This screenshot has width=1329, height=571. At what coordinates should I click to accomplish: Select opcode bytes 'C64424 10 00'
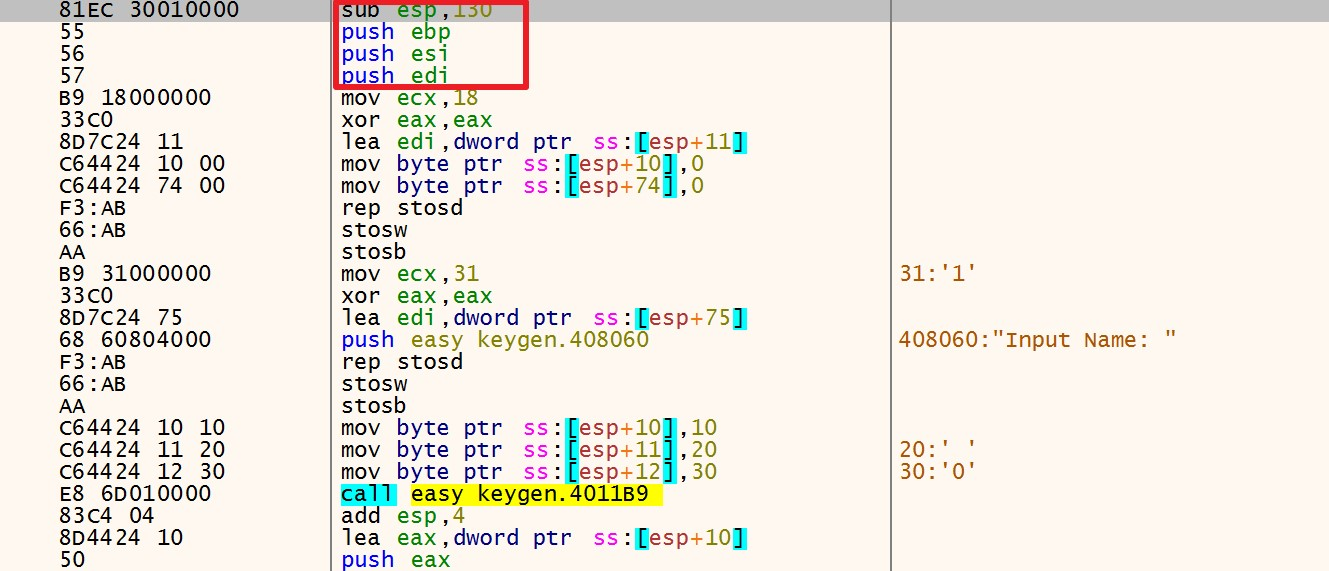[x=142, y=164]
